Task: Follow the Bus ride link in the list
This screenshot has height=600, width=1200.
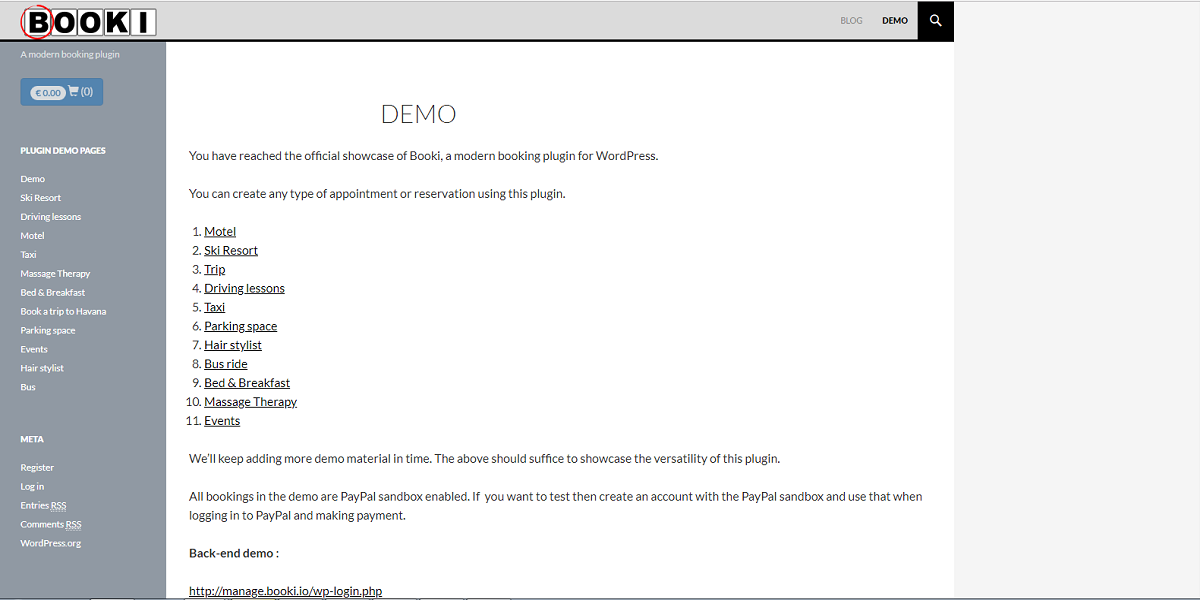Action: (x=226, y=365)
